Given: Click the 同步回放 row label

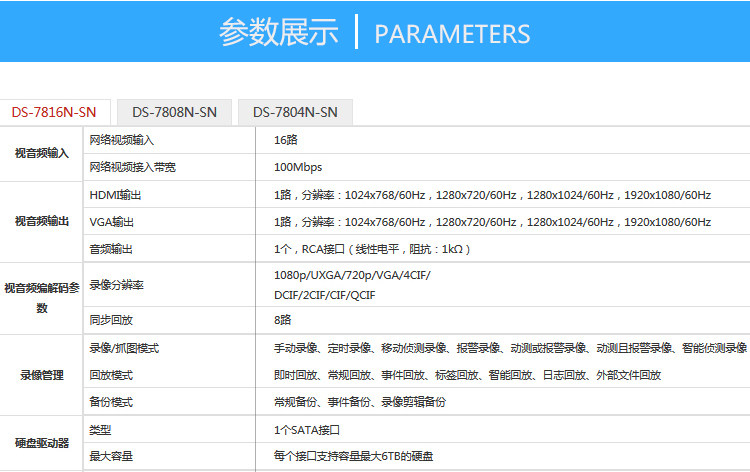Looking at the screenshot, I should click(111, 320).
